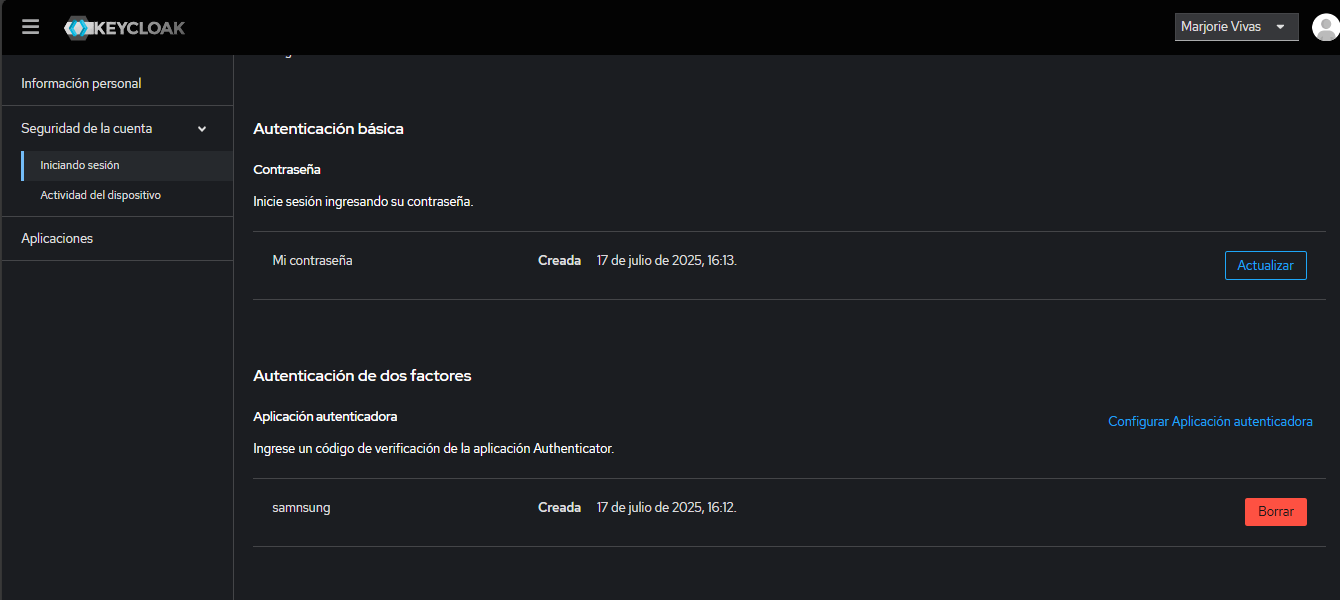Screen dimensions: 1340x600
Task: Open the Marjorie Vivas user dropdown
Action: tap(1236, 27)
